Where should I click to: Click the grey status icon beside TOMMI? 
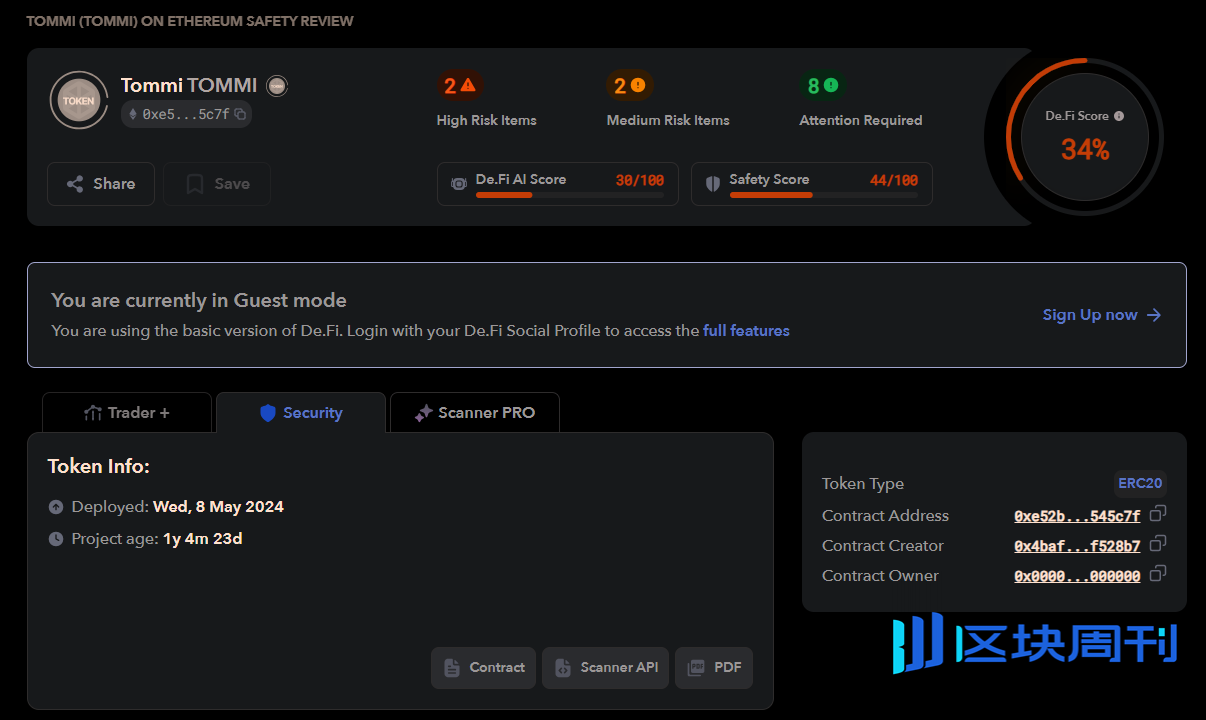coord(277,86)
